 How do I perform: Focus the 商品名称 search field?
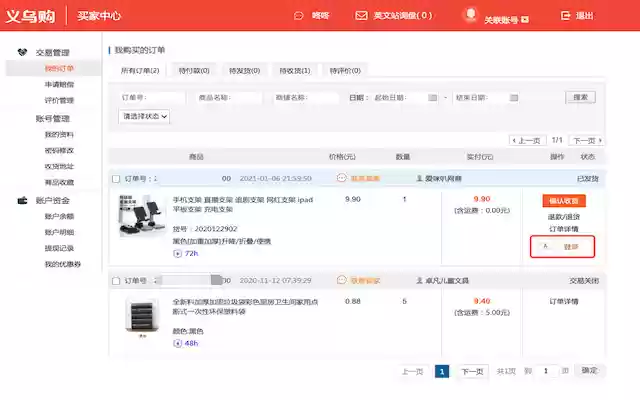click(229, 98)
